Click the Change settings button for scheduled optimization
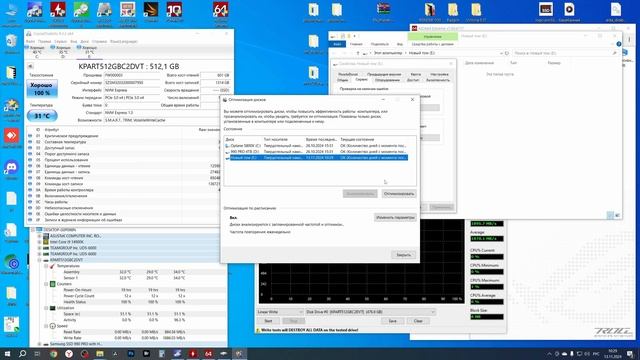 click(x=395, y=217)
